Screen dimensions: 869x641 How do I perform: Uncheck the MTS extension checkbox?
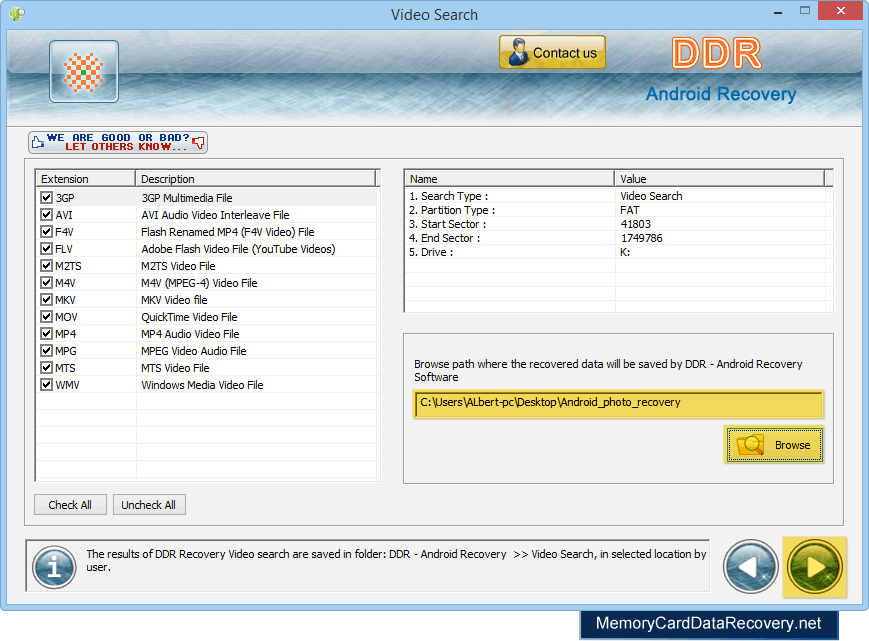pyautogui.click(x=47, y=368)
